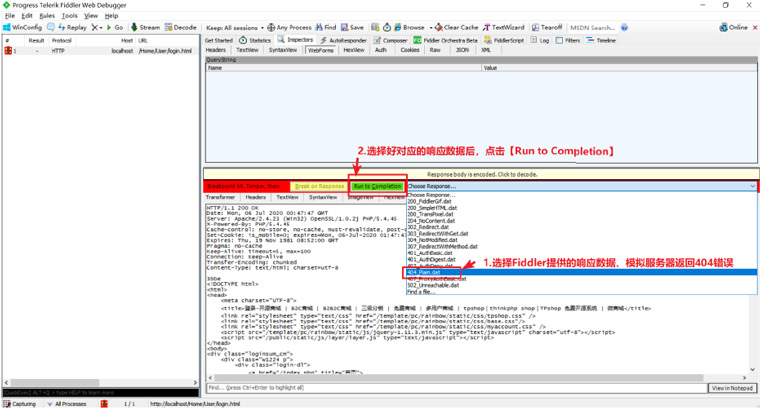760x408 pixels.
Task: Click the Break on Response button
Action: click(319, 186)
